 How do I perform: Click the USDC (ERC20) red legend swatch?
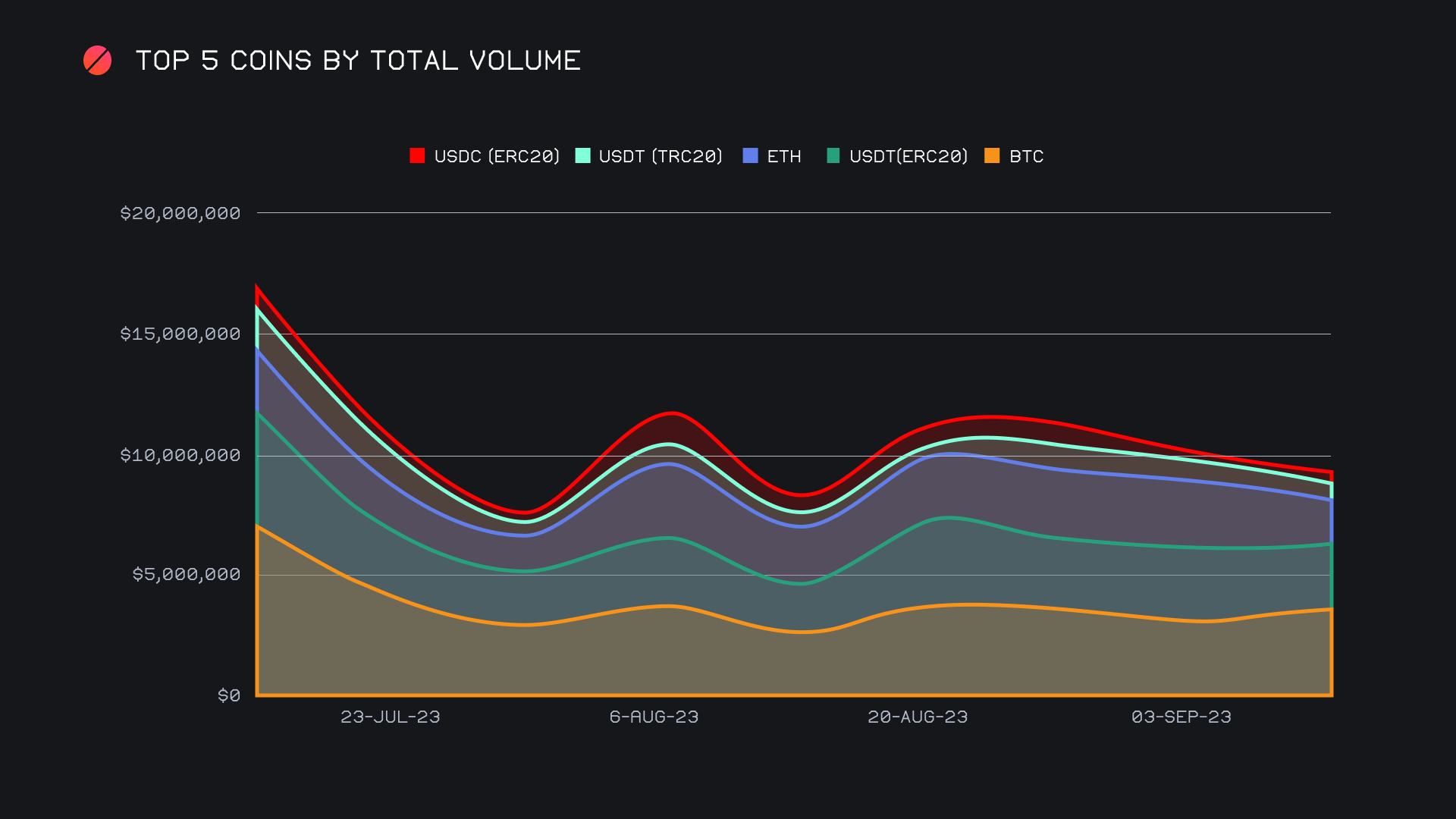(x=417, y=155)
